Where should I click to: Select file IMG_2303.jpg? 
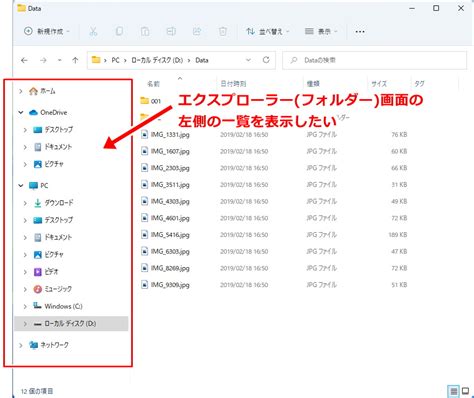[x=170, y=168]
